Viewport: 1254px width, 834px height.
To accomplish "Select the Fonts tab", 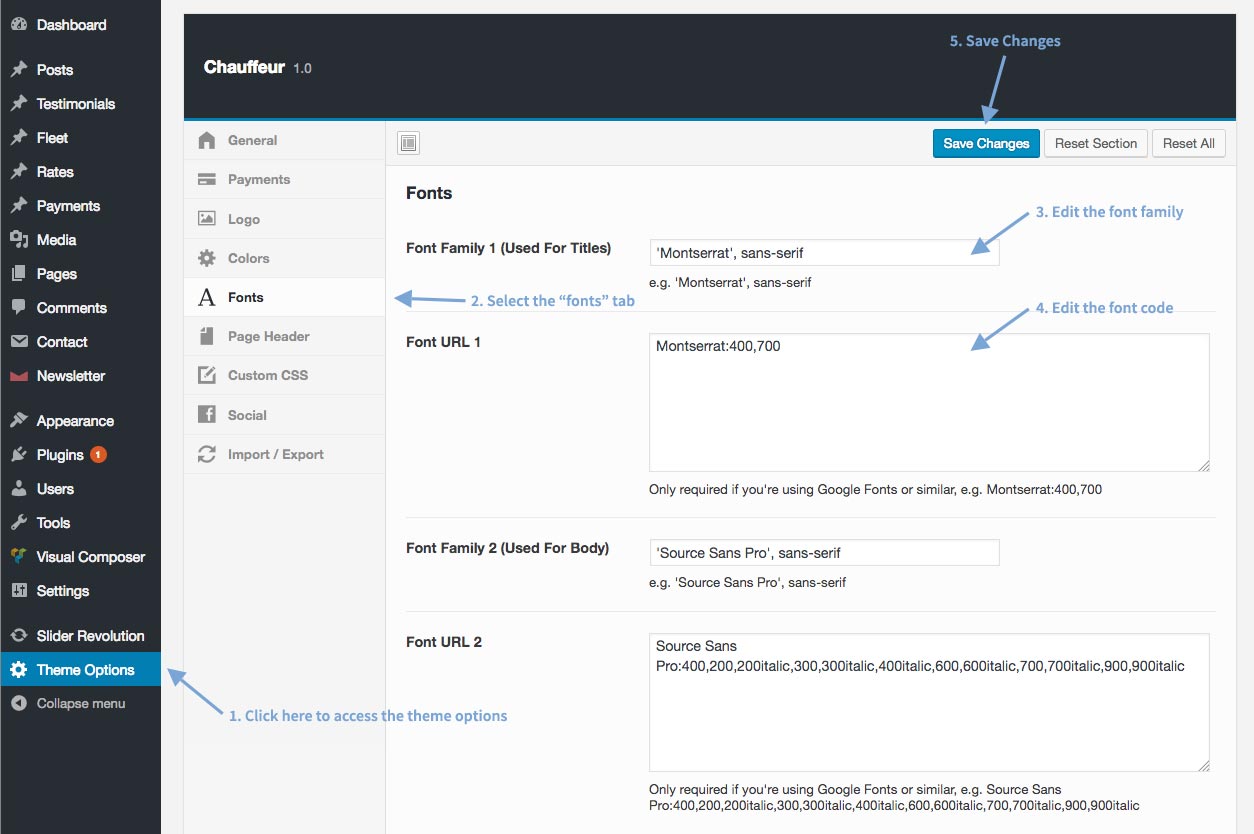I will coord(284,297).
